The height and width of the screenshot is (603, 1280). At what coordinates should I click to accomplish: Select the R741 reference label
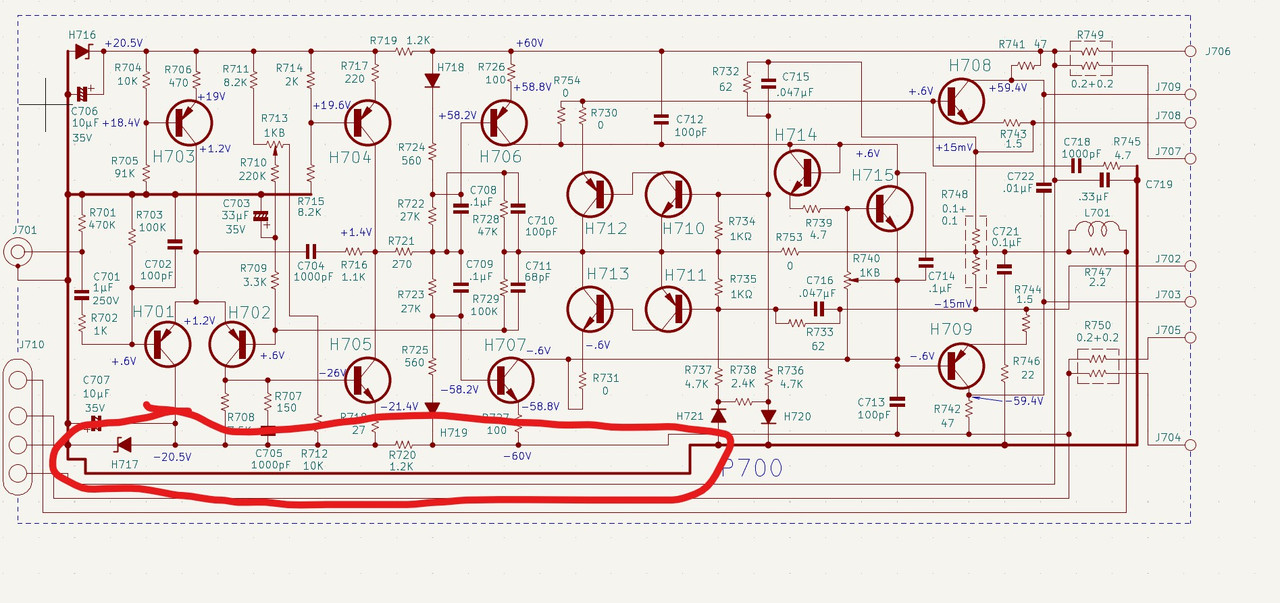tap(1012, 44)
